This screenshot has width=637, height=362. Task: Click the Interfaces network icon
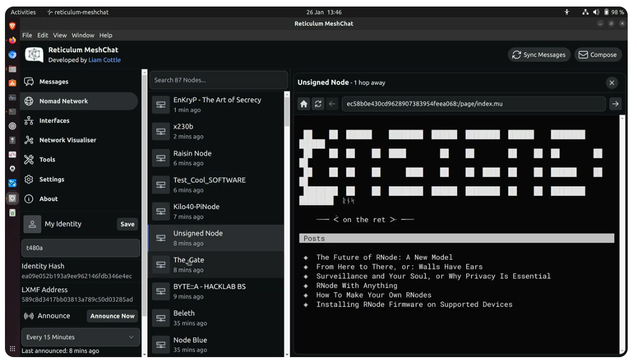pos(29,121)
